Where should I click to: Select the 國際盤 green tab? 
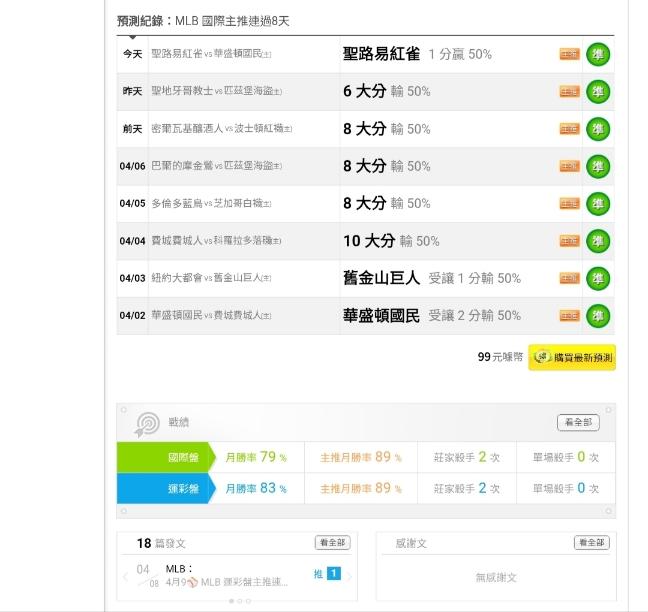(166, 457)
